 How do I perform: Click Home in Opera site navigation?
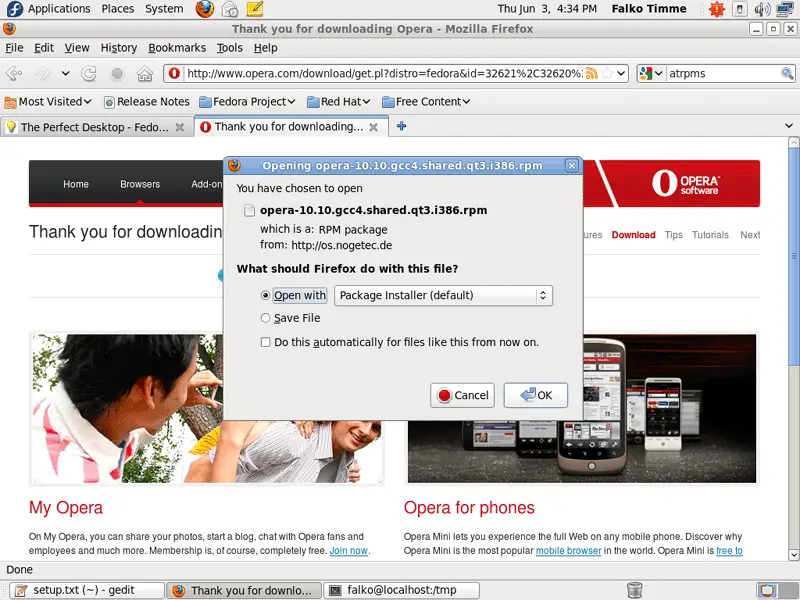click(x=76, y=184)
